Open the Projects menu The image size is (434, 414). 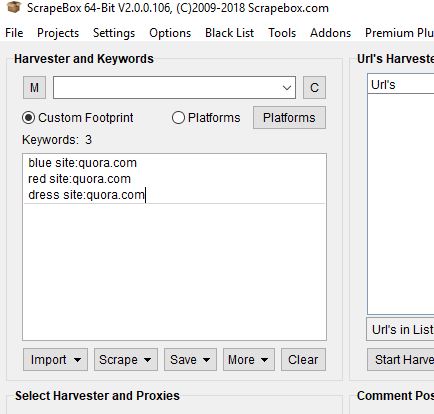point(58,33)
